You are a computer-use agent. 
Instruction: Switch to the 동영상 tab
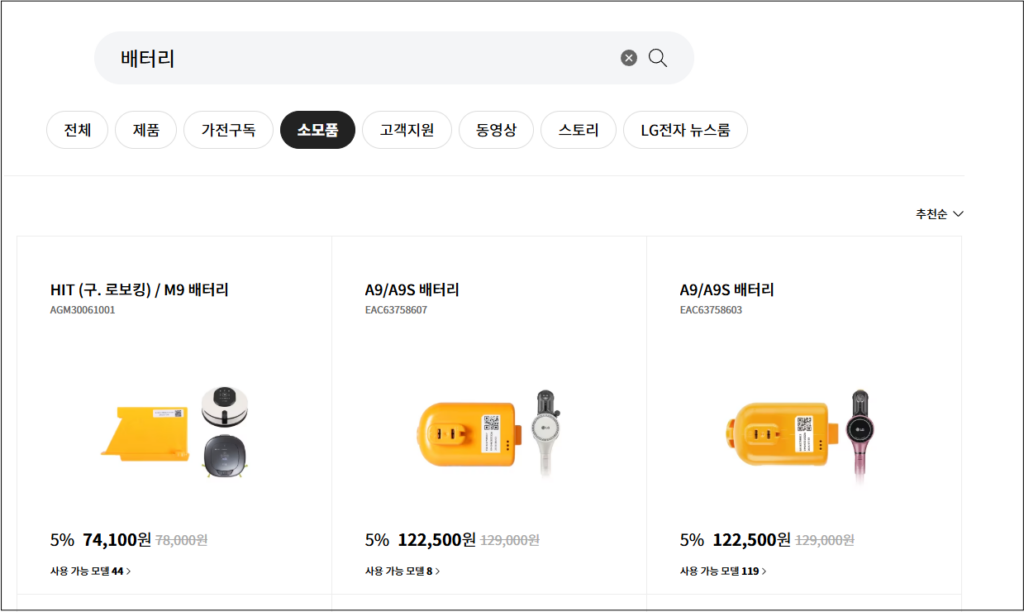(496, 130)
